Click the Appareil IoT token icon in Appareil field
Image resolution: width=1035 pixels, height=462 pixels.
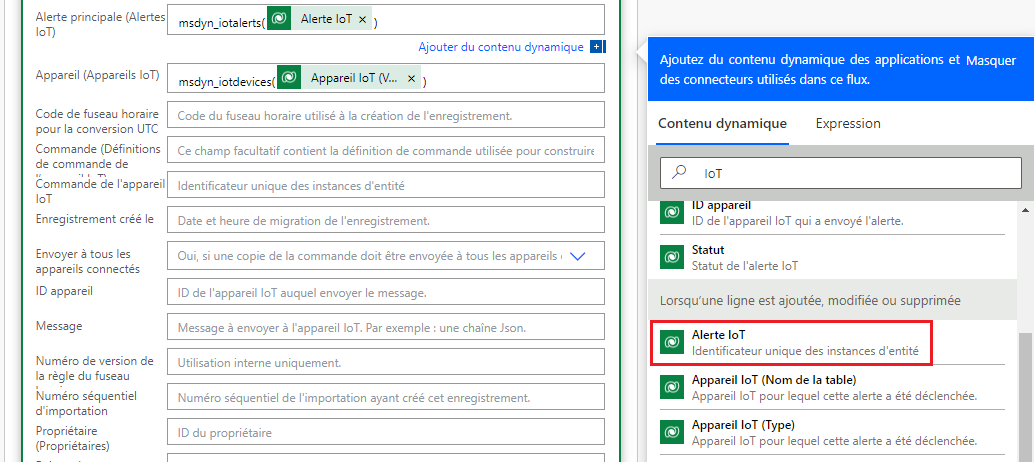point(288,79)
